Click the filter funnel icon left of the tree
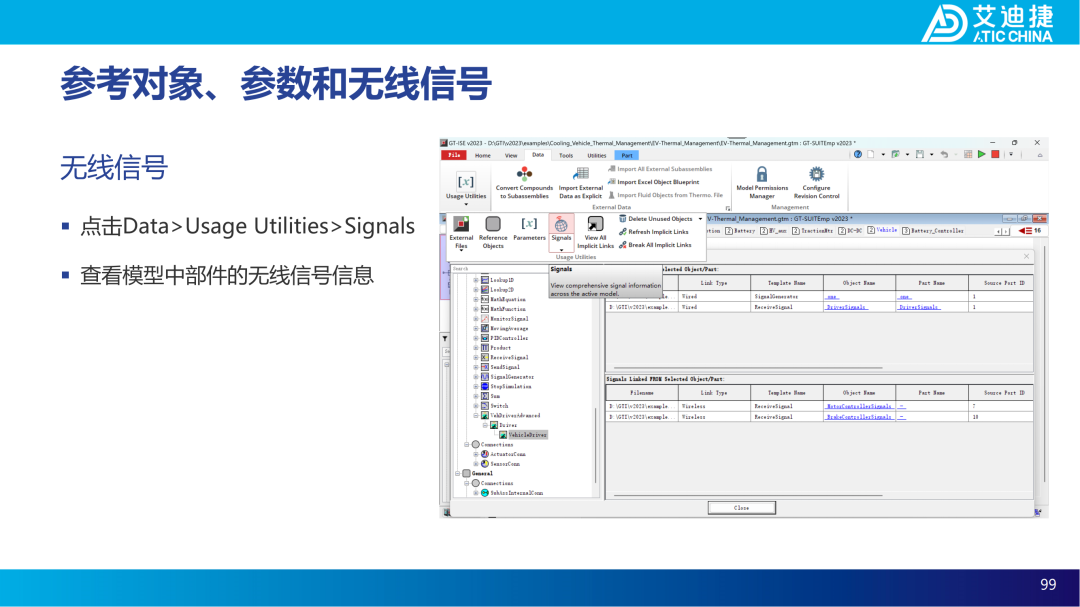Image resolution: width=1080 pixels, height=607 pixels. pyautogui.click(x=445, y=339)
